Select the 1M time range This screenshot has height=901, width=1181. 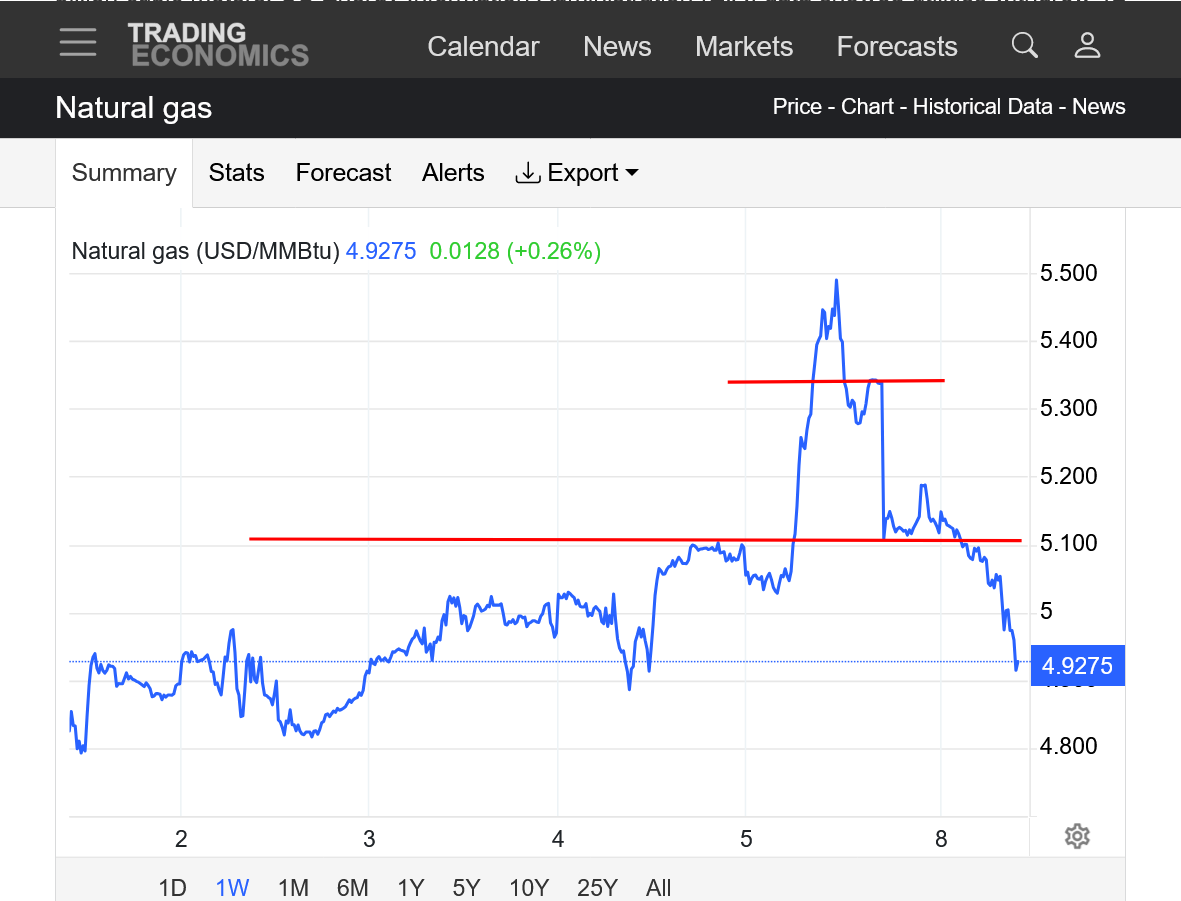(x=293, y=887)
